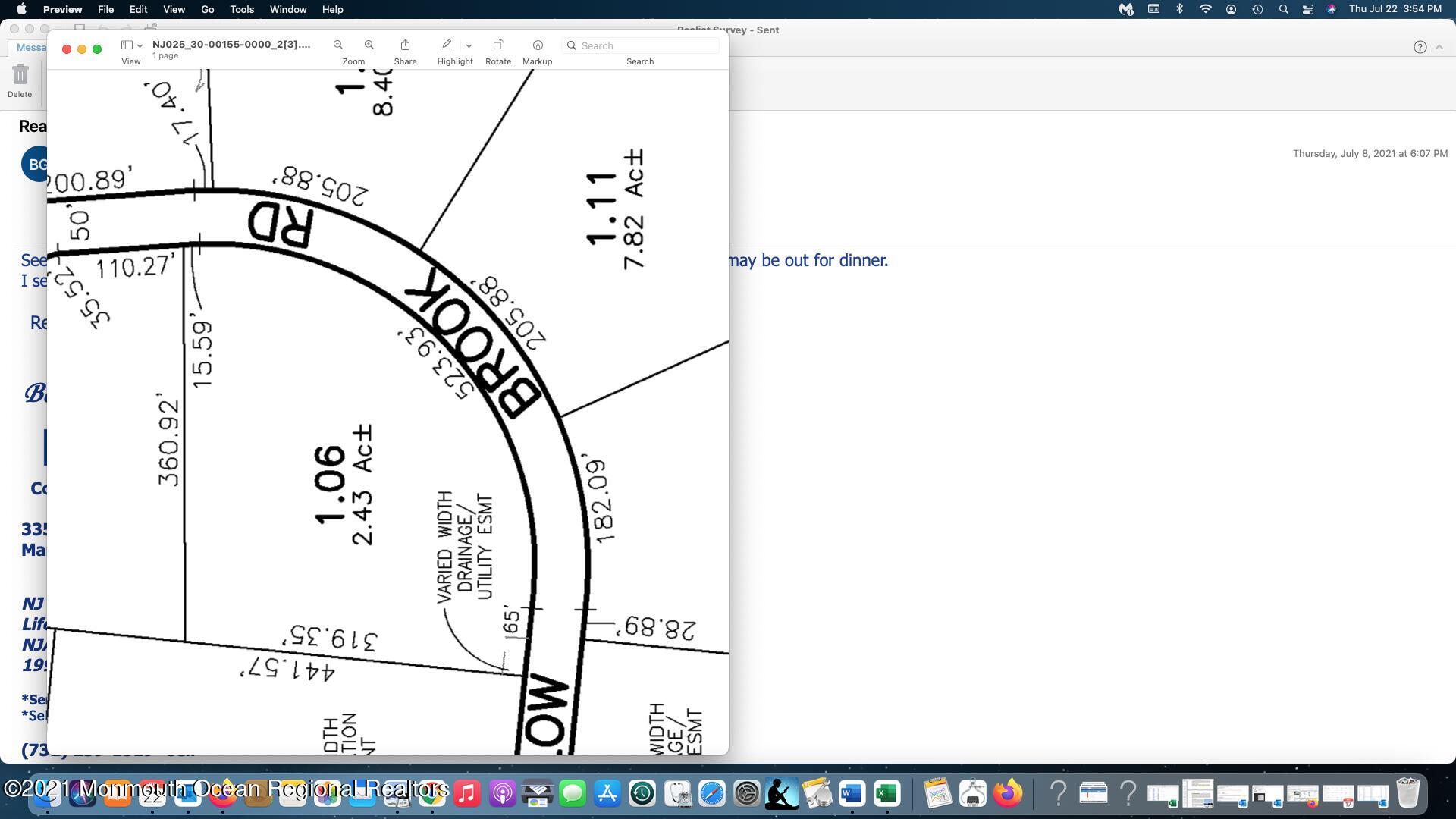
Task: Open the sidebar View dropdown in Preview
Action: pyautogui.click(x=132, y=45)
